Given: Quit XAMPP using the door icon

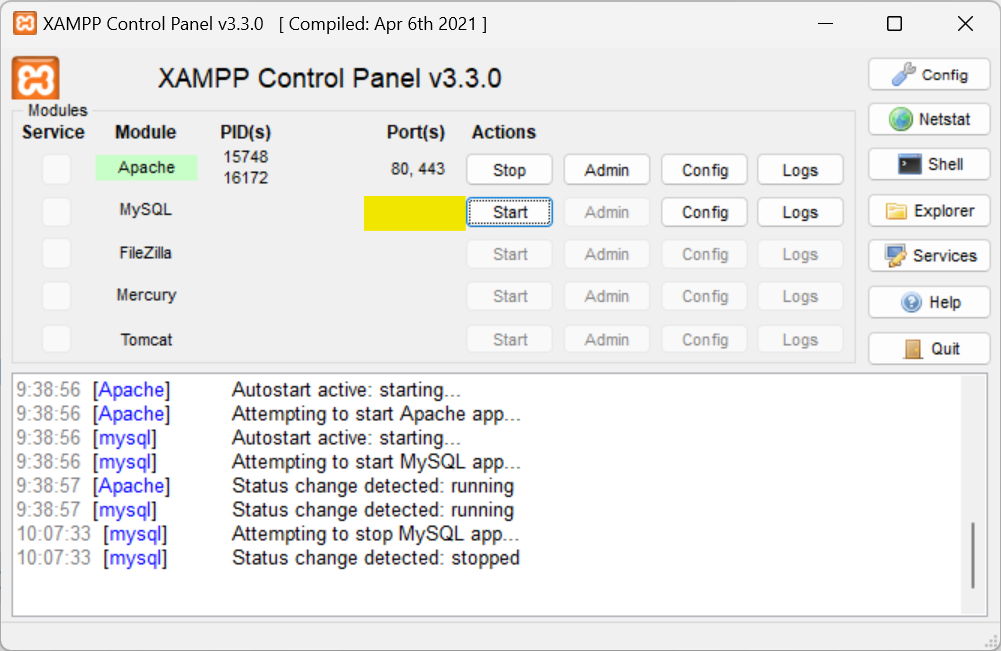Looking at the screenshot, I should pos(912,348).
